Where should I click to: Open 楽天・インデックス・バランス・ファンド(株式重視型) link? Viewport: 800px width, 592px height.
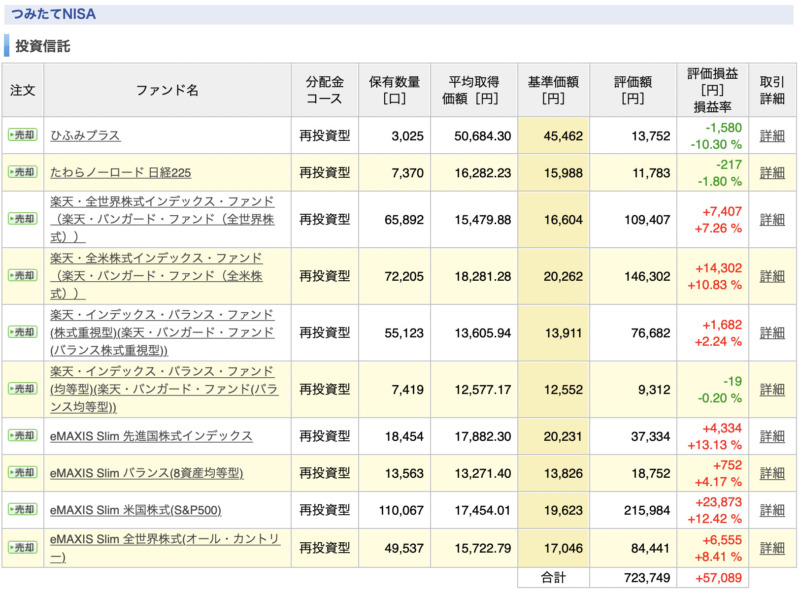click(162, 332)
